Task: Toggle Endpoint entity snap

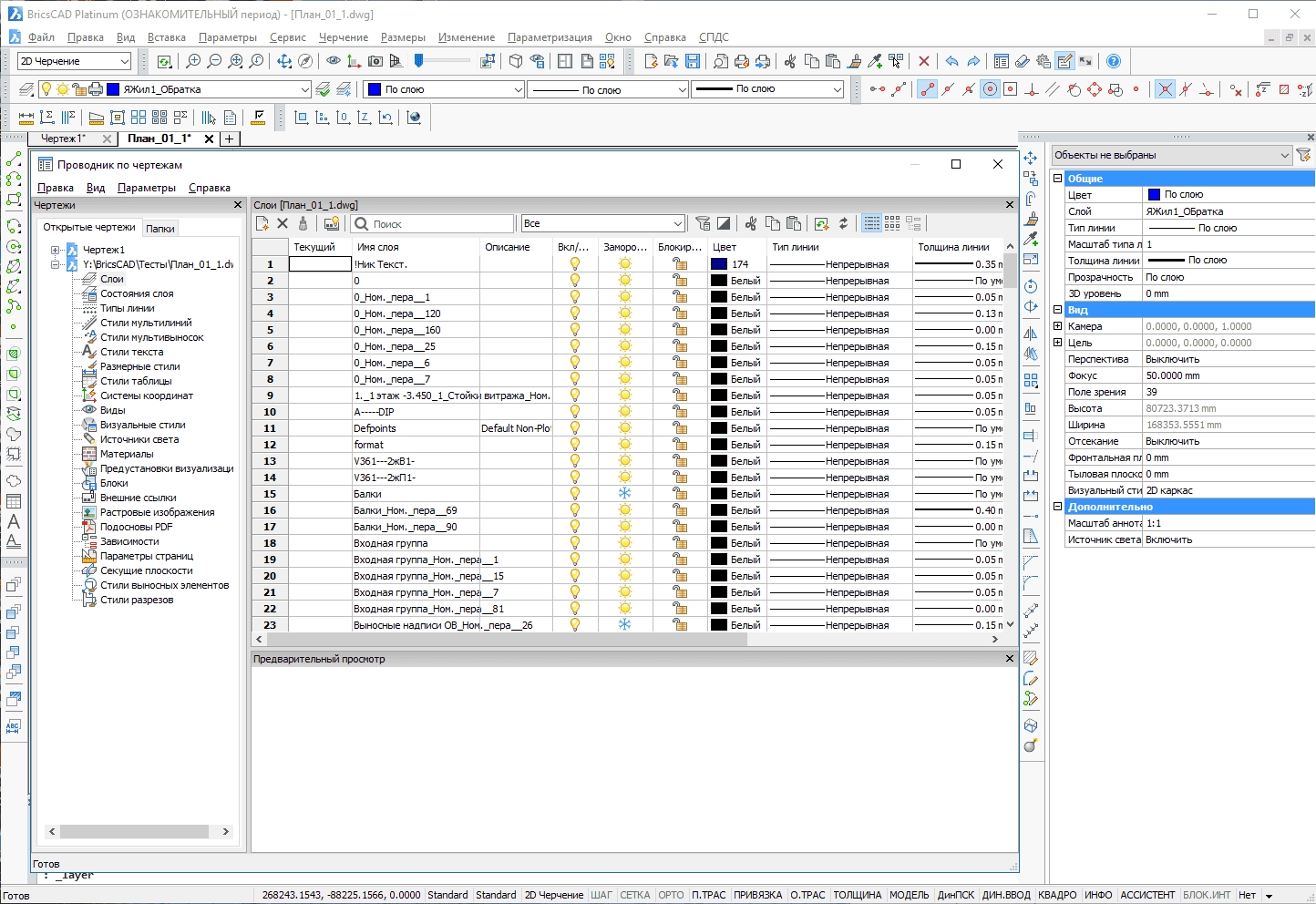Action: coord(927,89)
